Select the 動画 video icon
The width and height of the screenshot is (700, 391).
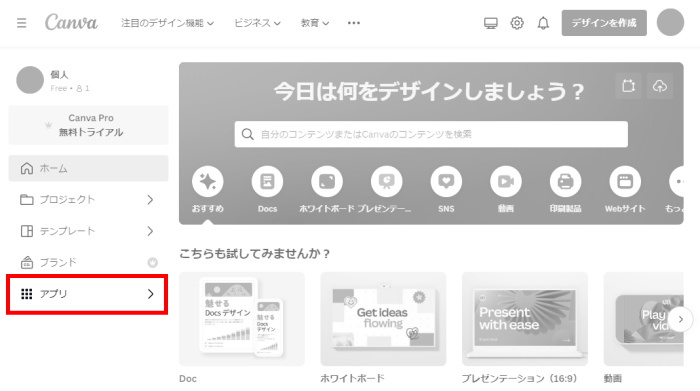coord(506,181)
